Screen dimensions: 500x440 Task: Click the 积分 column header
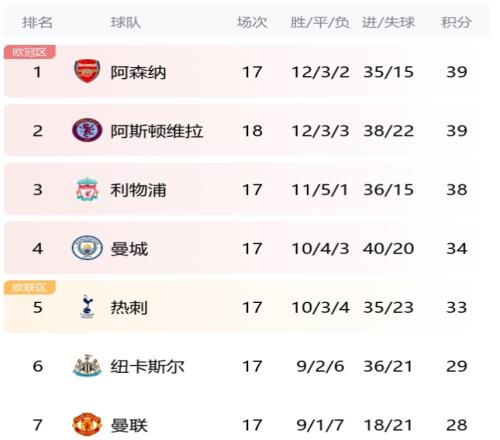coord(456,23)
